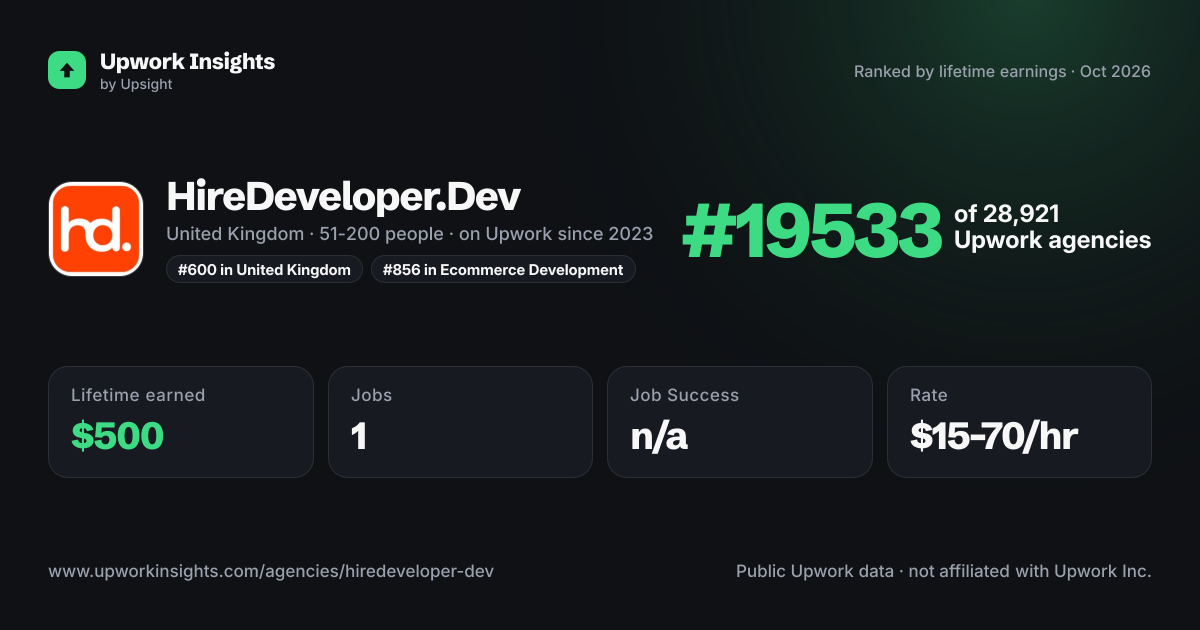
Task: Click the 'United Kingdom · 51-200 people' line
Action: pos(409,234)
